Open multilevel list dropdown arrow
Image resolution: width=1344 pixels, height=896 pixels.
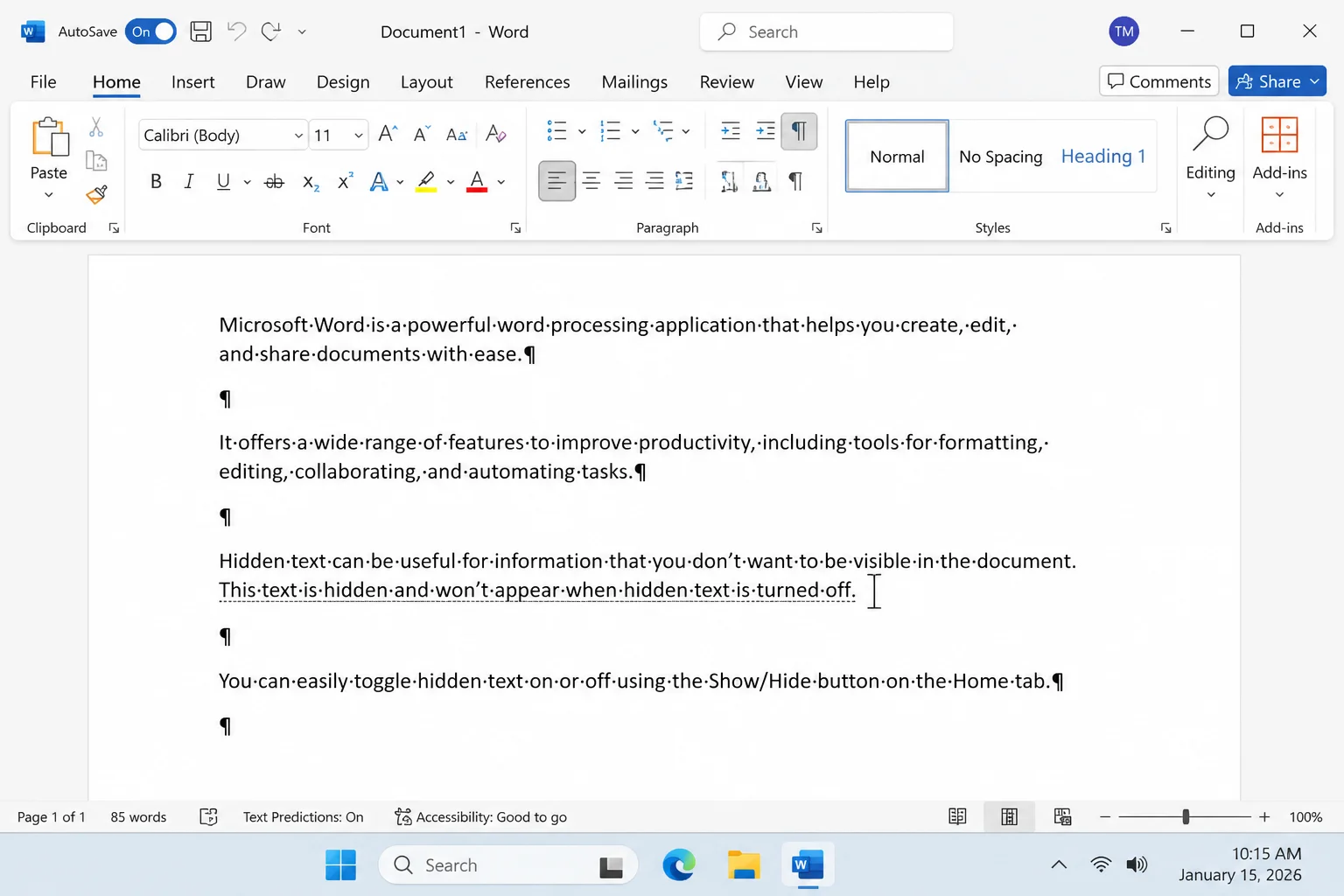686,132
